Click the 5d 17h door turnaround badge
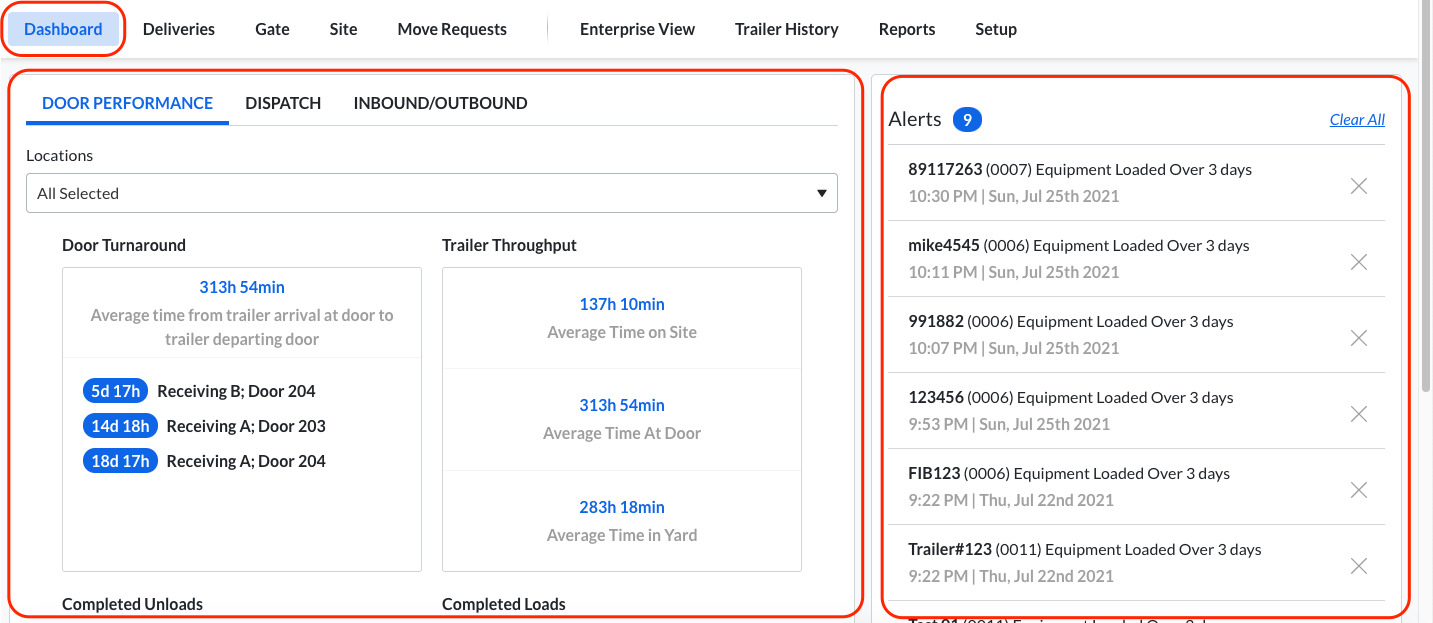The width and height of the screenshot is (1433, 623). pos(115,391)
